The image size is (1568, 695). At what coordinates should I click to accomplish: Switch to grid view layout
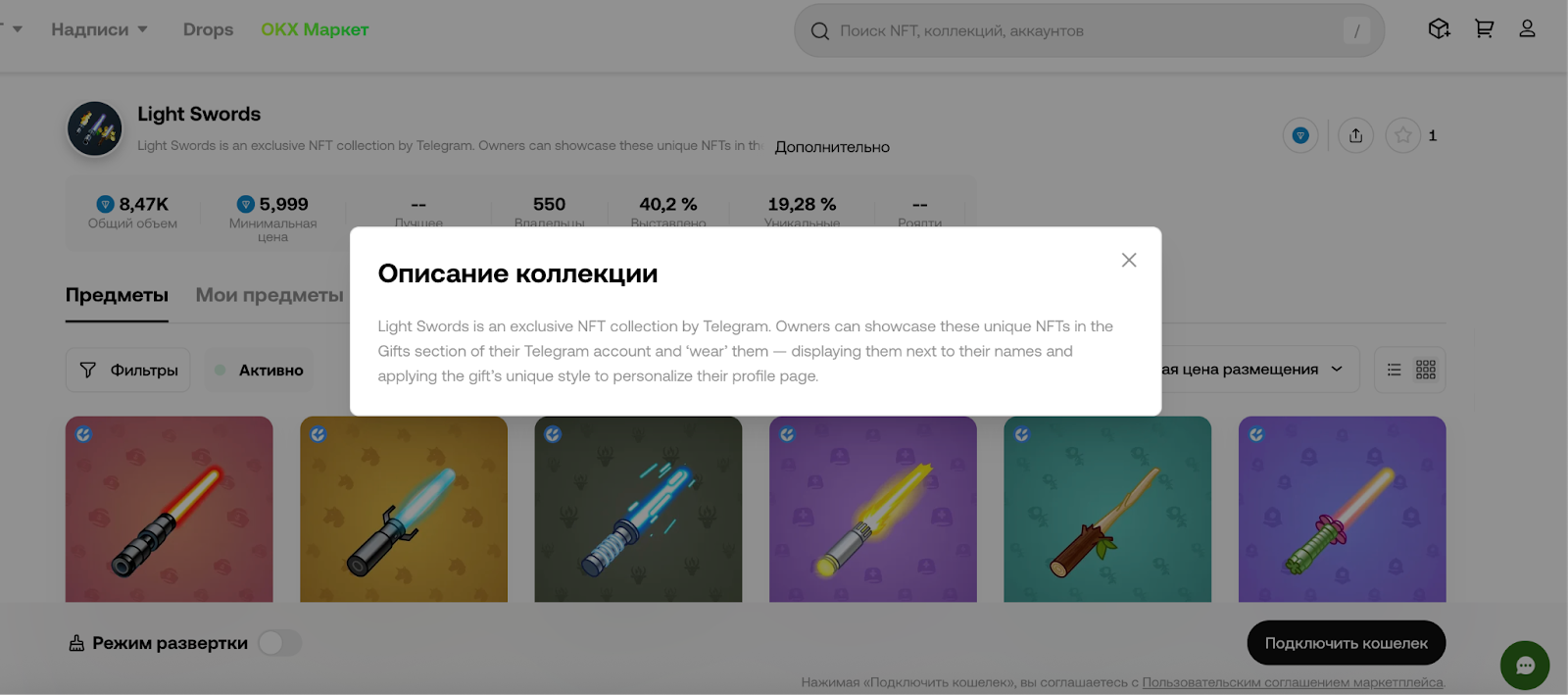(x=1426, y=370)
